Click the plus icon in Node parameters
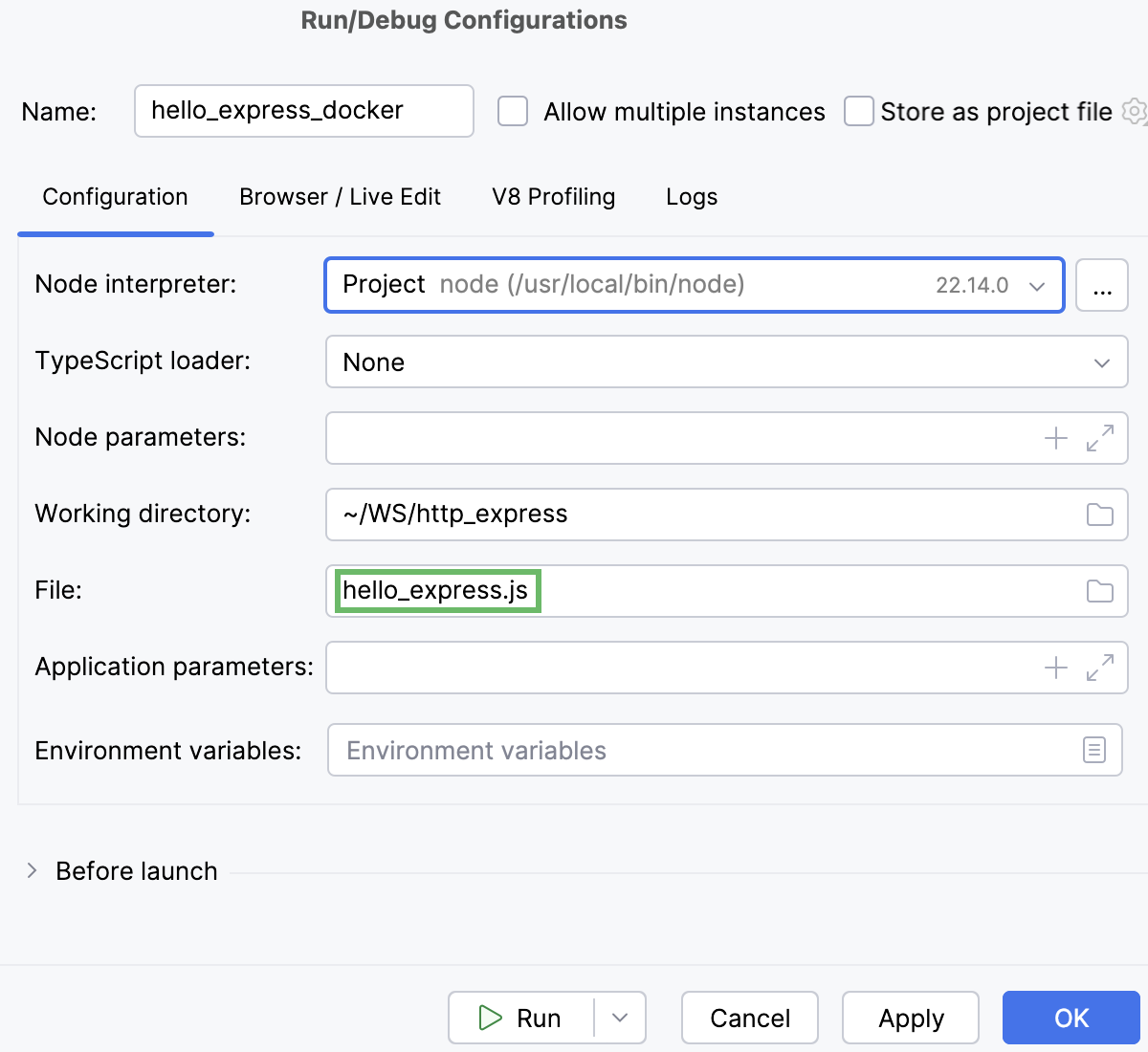1148x1052 pixels. [x=1056, y=438]
